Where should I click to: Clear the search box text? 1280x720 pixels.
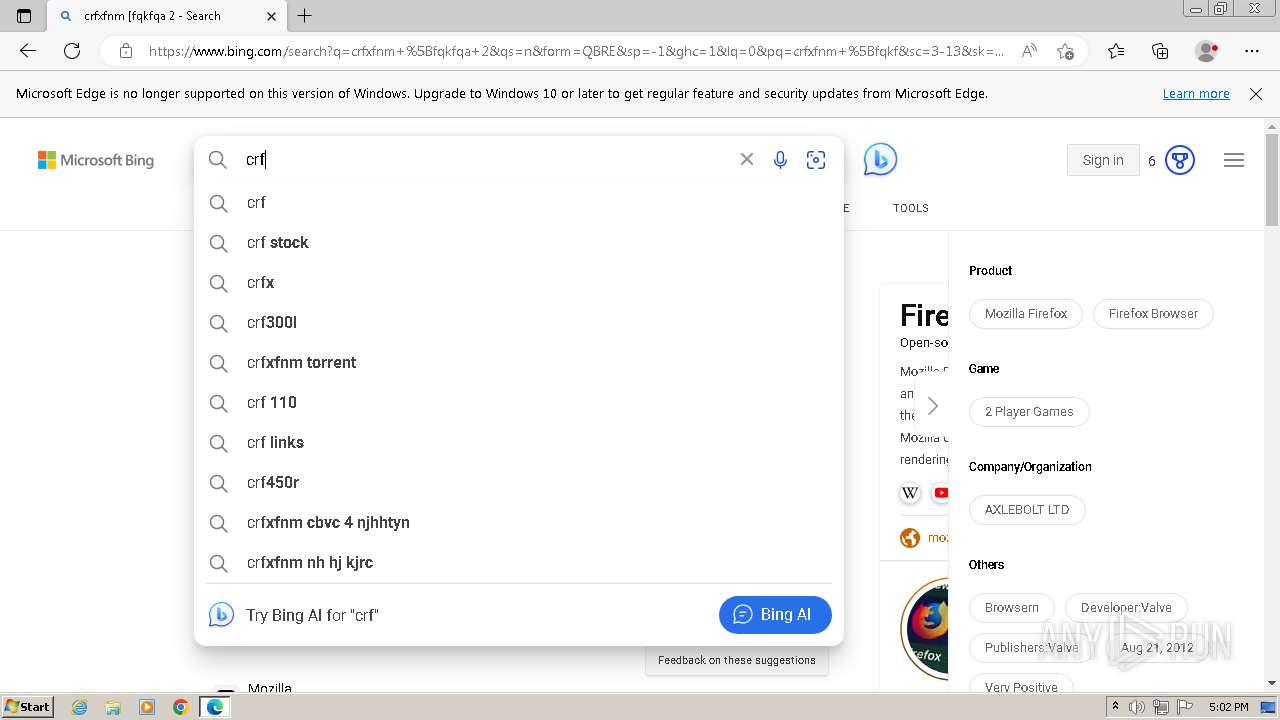click(746, 159)
